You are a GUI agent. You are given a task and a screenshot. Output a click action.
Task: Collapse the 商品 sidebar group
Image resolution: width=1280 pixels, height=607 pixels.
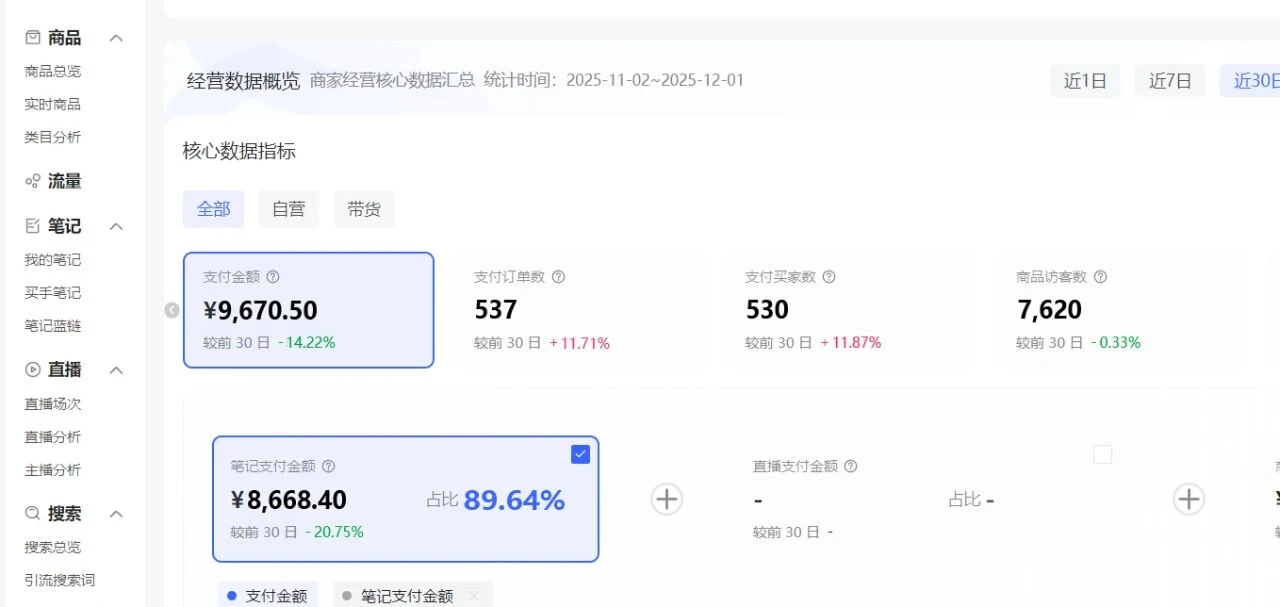(x=117, y=37)
